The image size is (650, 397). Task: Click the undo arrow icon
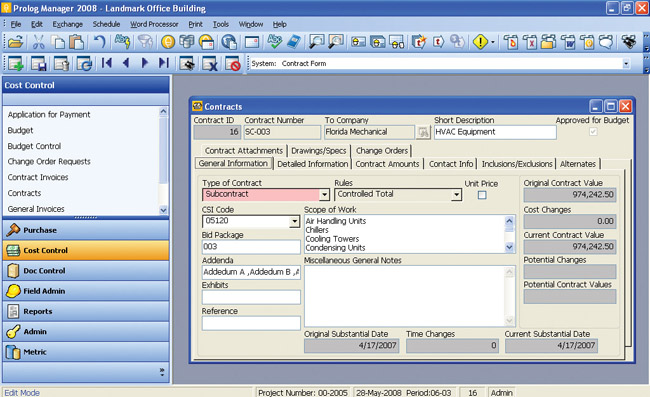[99, 42]
